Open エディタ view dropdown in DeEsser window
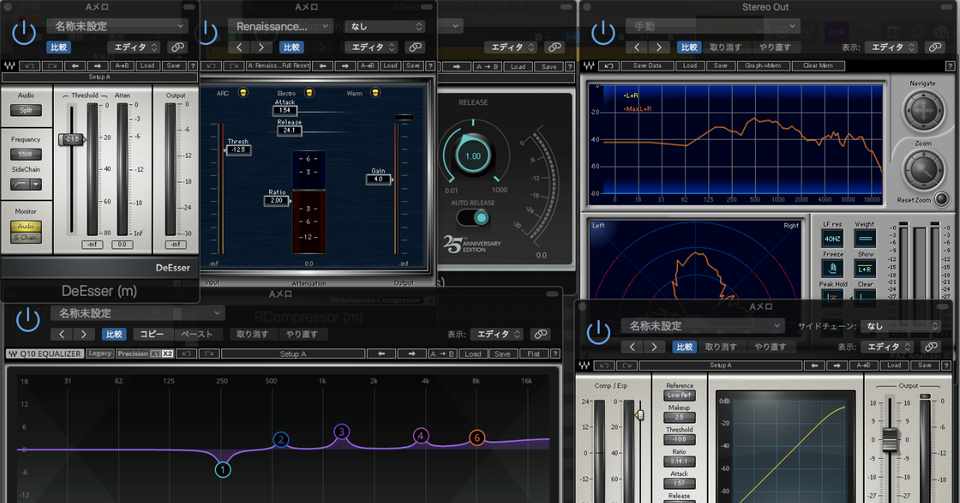Image resolution: width=960 pixels, height=503 pixels. pos(134,47)
